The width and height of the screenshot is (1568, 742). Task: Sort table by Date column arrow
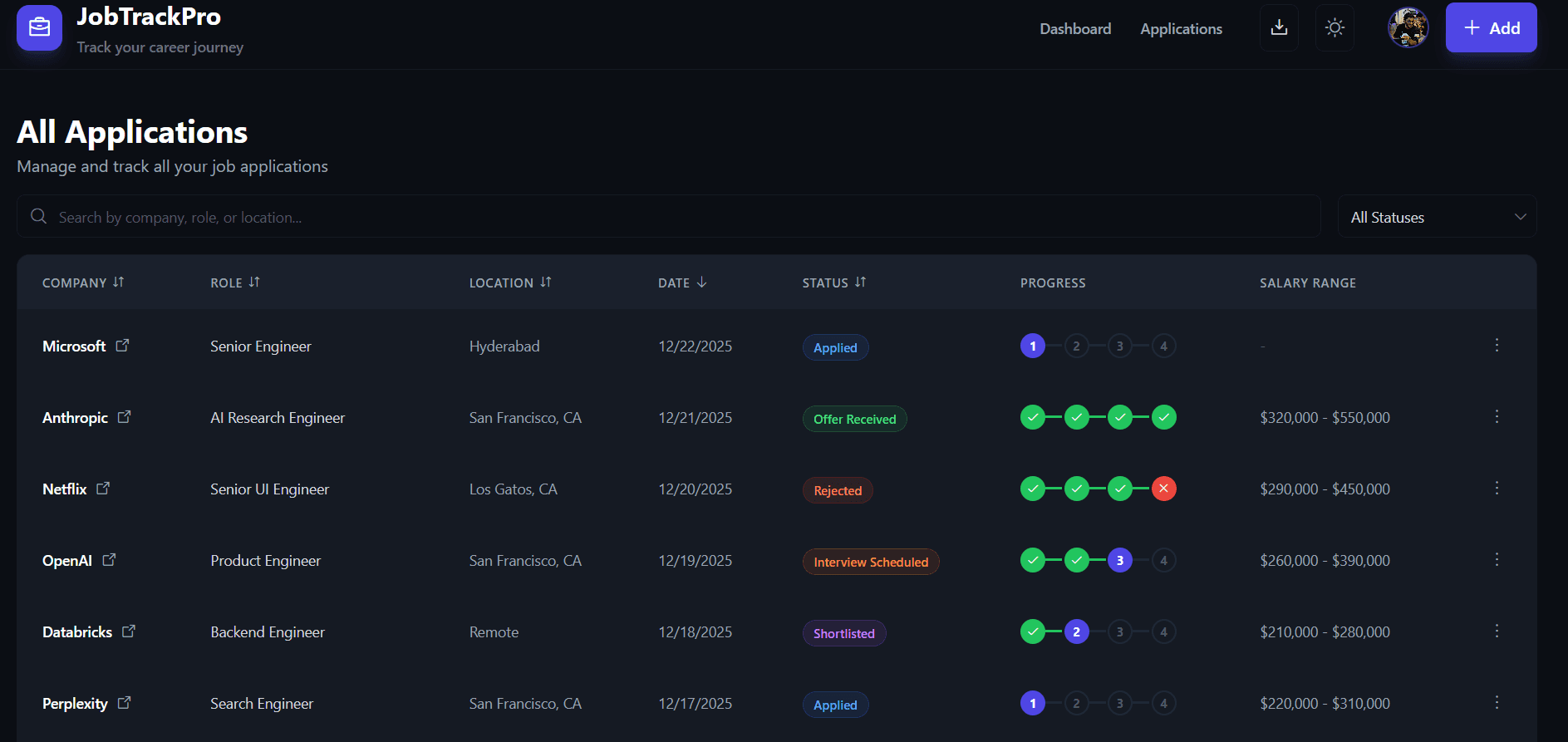(701, 283)
